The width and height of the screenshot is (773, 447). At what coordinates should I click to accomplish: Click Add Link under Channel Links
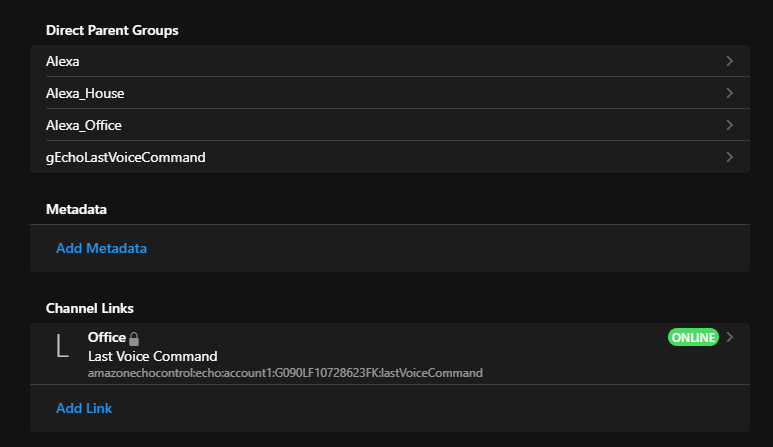coord(84,408)
